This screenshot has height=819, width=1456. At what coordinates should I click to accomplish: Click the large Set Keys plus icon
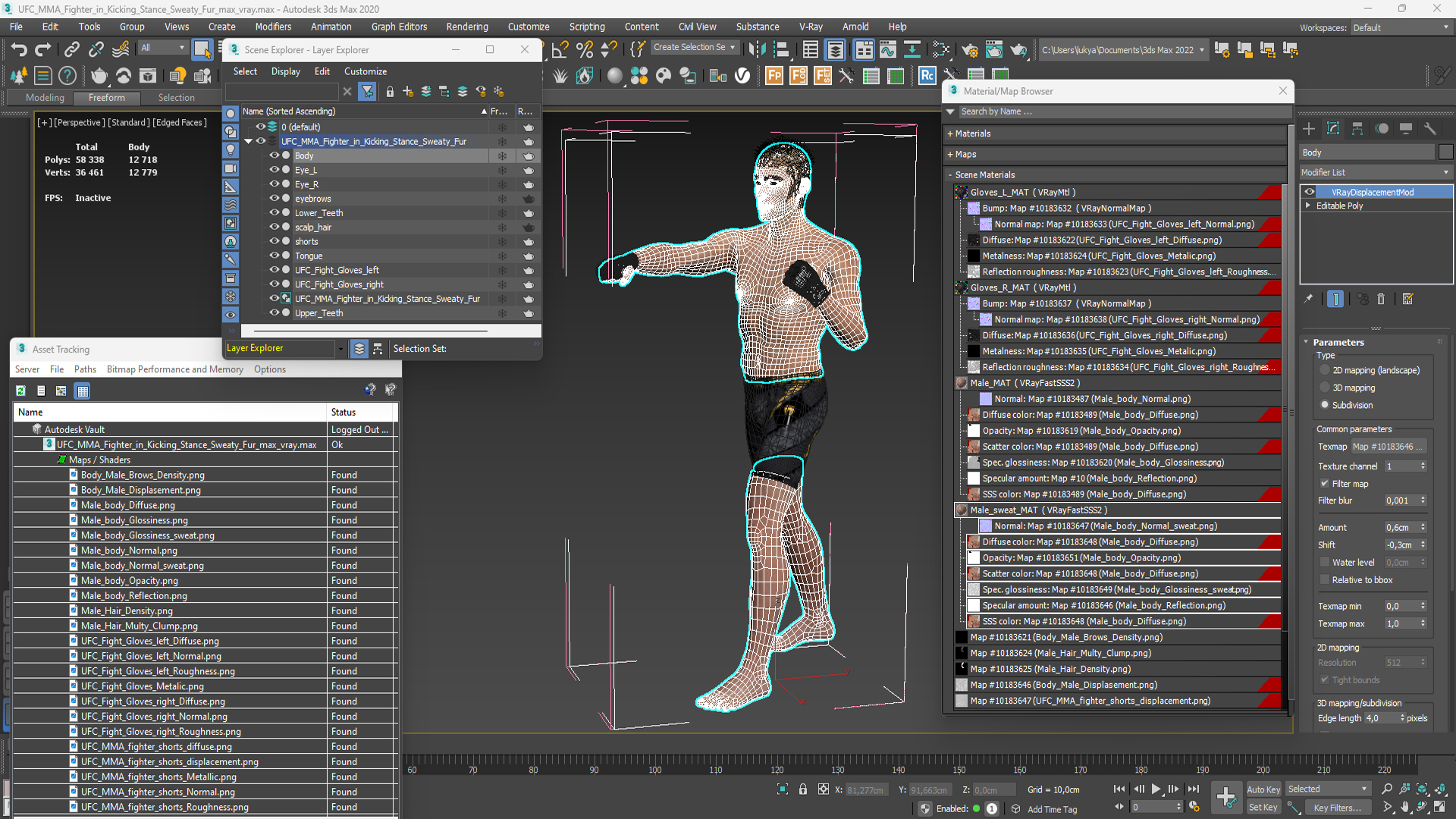point(1226,797)
